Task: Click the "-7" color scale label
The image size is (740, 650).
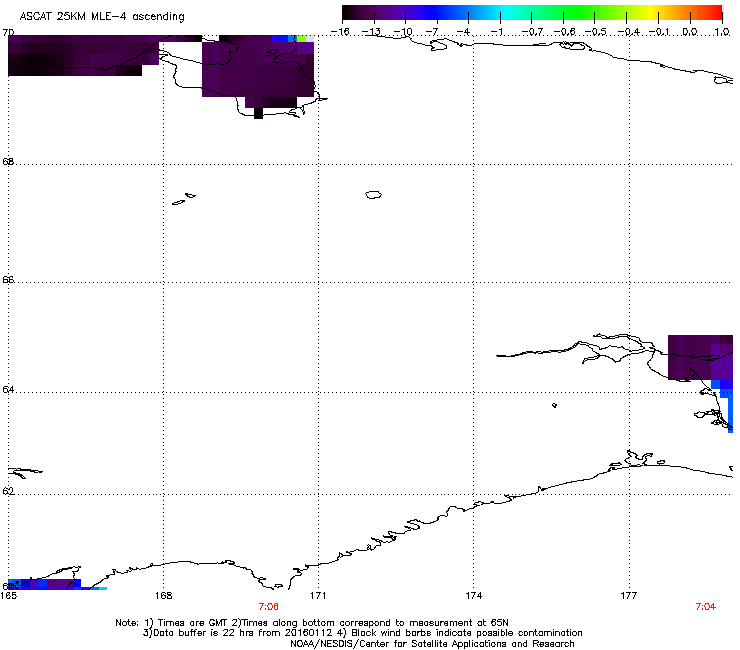Action: click(432, 32)
